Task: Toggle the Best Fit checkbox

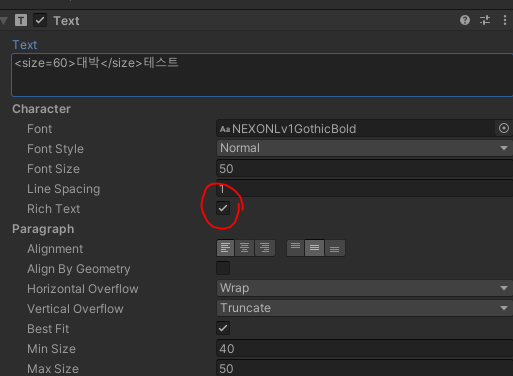Action: coord(223,328)
